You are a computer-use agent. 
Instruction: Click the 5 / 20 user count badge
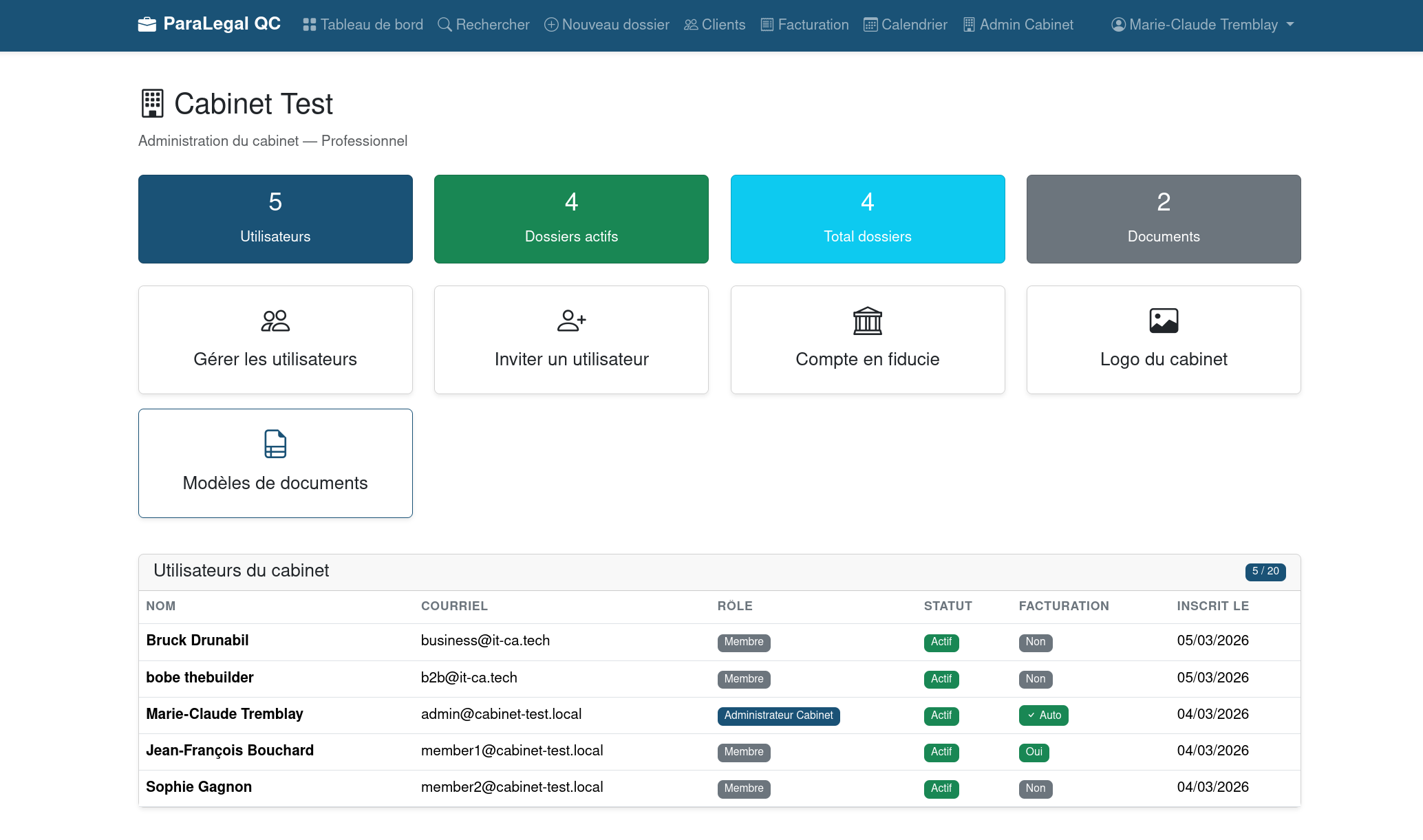tap(1265, 572)
